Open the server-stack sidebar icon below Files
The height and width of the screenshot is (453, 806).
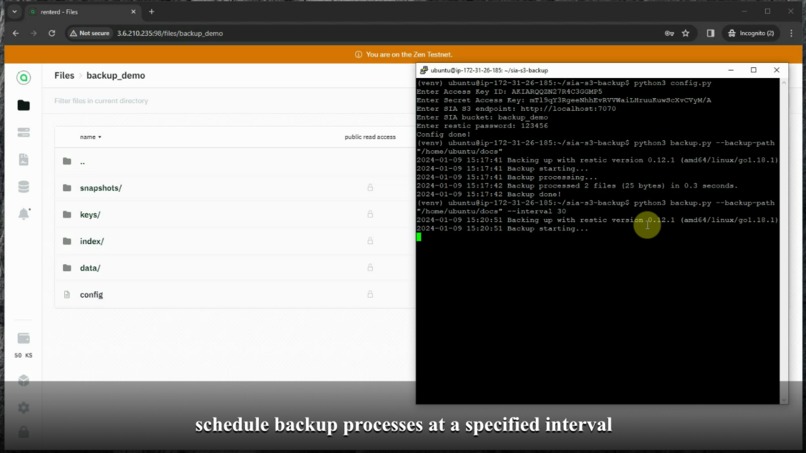pos(23,133)
